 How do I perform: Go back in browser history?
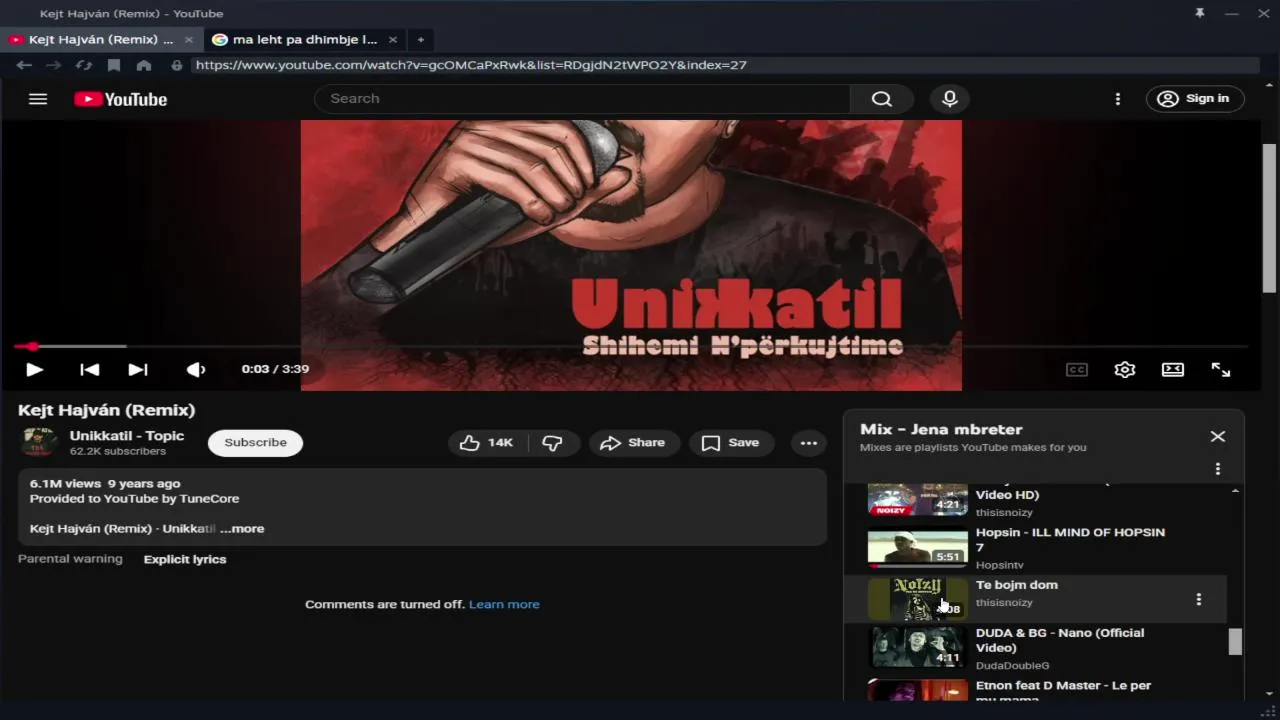pos(24,65)
